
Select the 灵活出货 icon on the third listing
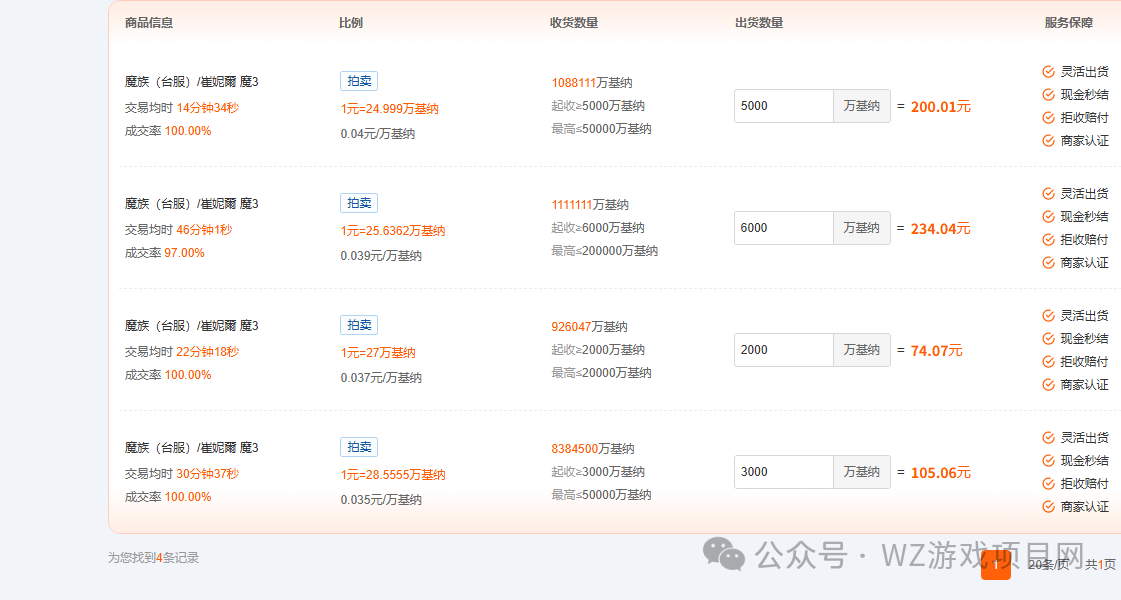1048,314
